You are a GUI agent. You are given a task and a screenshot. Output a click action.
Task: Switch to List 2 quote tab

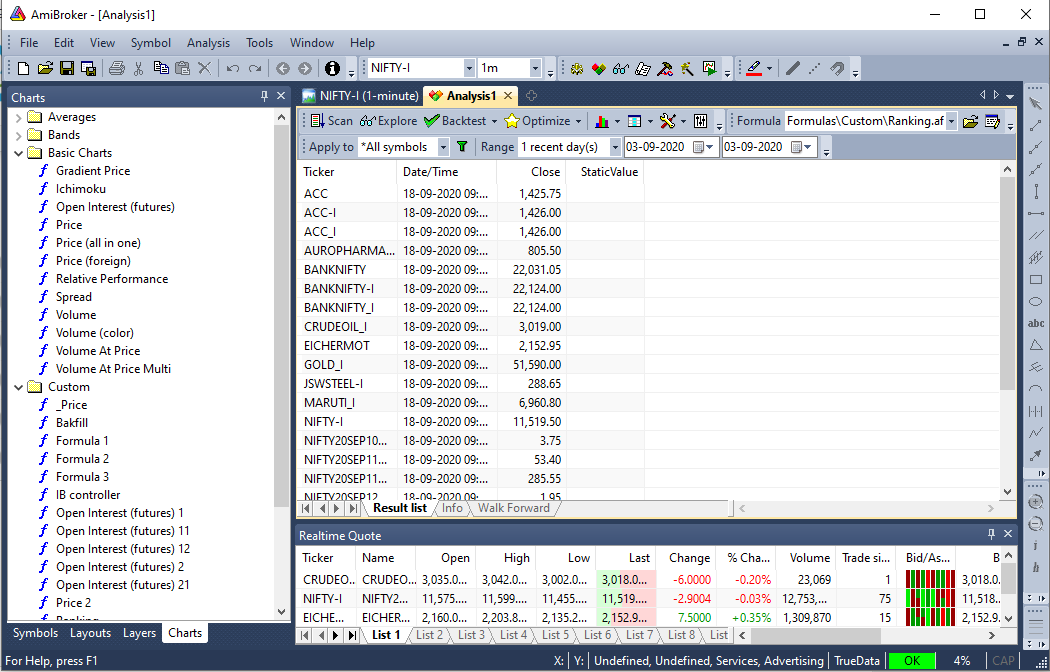429,635
